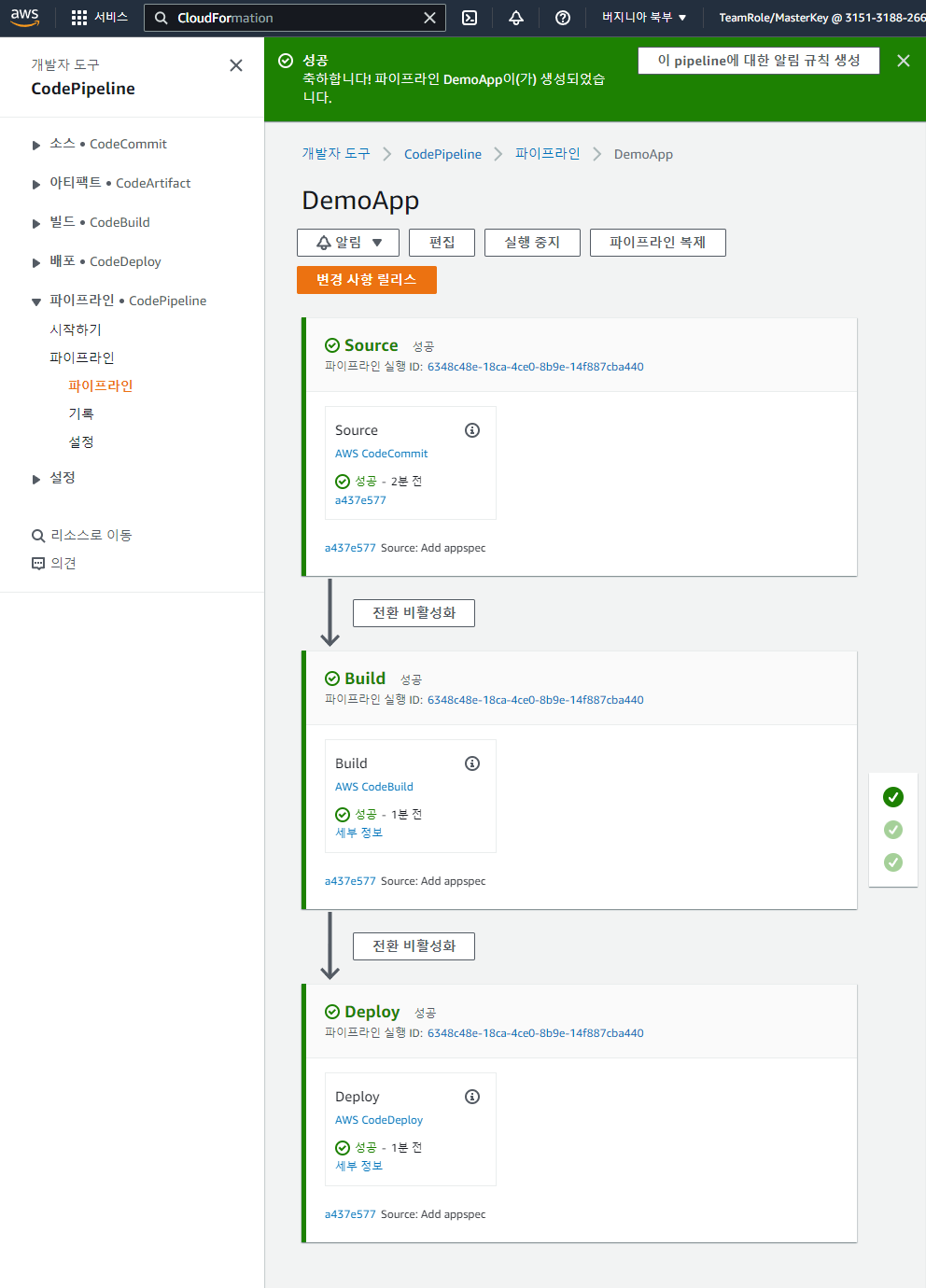Jump to Deploy stage via bottom status check
926x1288 pixels.
click(893, 862)
